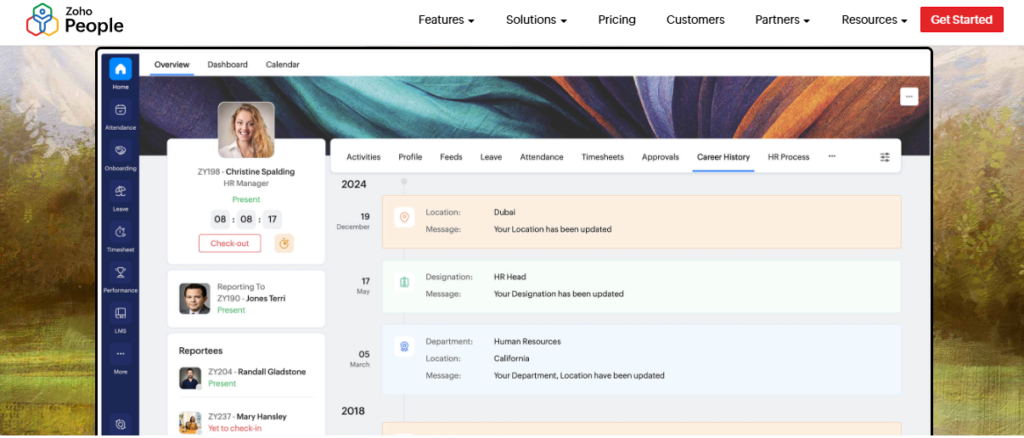The width and height of the screenshot is (1024, 438).
Task: Select the Profile tab
Action: [x=410, y=157]
